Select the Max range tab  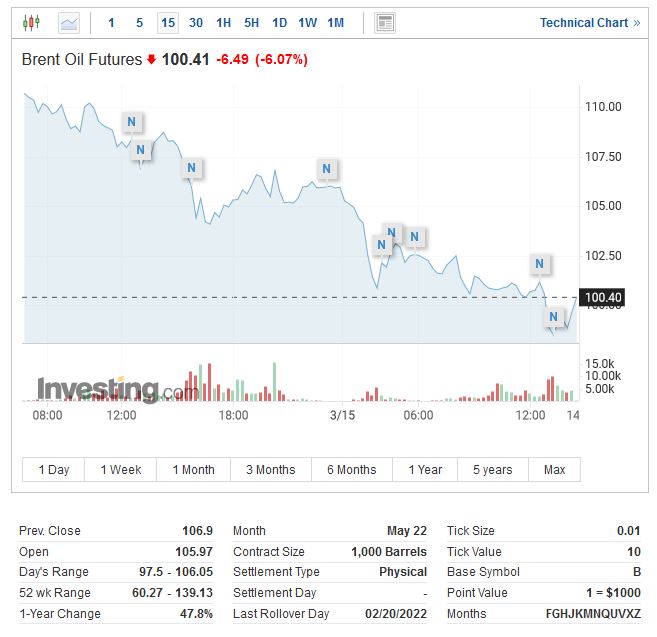(x=554, y=470)
